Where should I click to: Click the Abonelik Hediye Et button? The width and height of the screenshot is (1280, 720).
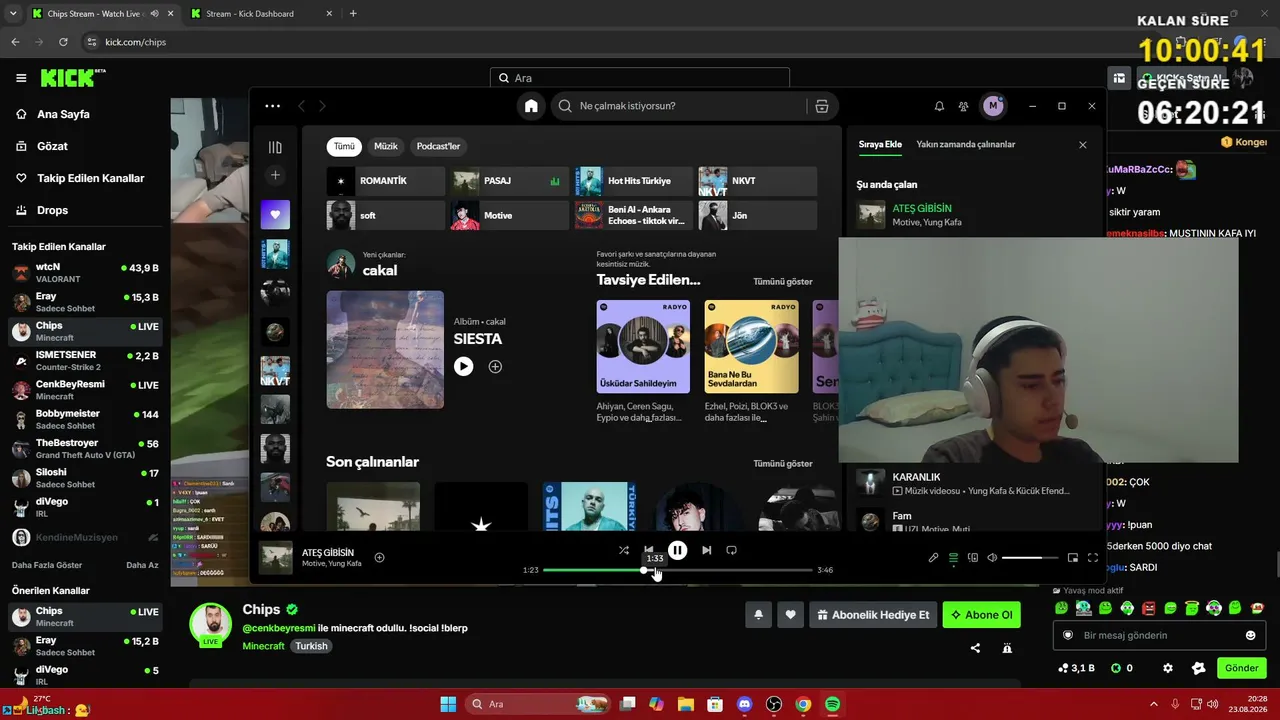coord(873,615)
